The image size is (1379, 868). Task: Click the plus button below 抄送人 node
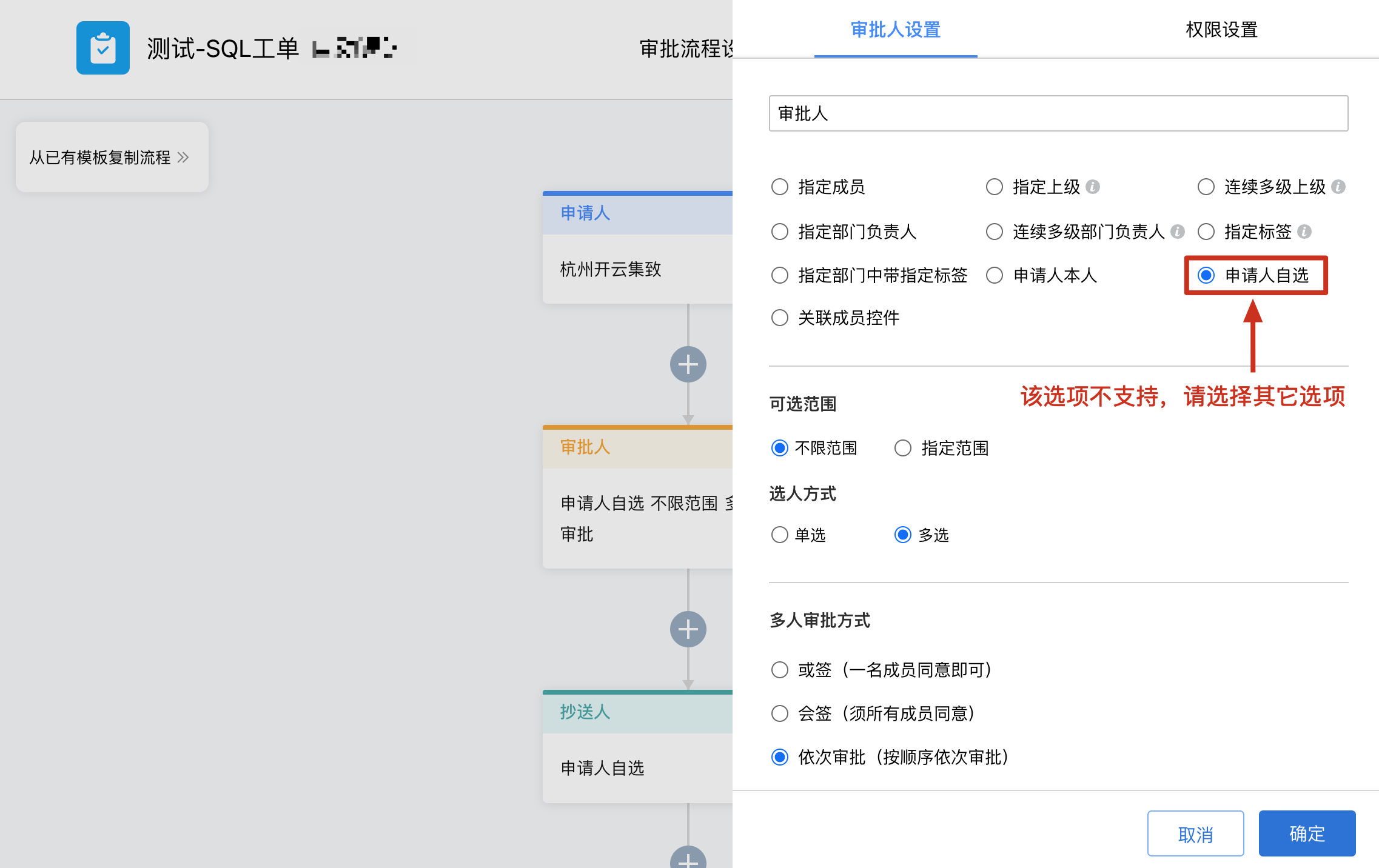[x=688, y=860]
